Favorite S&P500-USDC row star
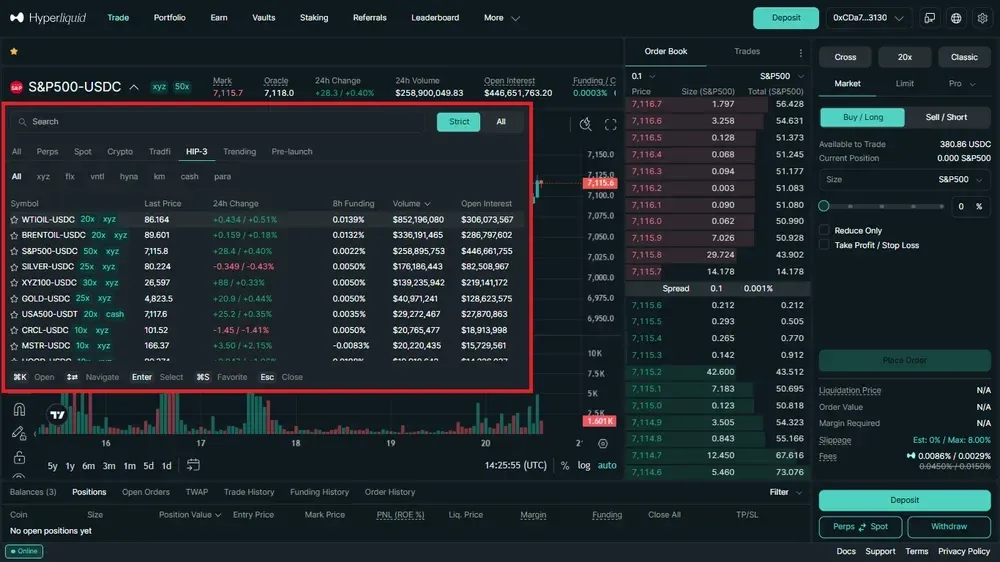 point(14,251)
